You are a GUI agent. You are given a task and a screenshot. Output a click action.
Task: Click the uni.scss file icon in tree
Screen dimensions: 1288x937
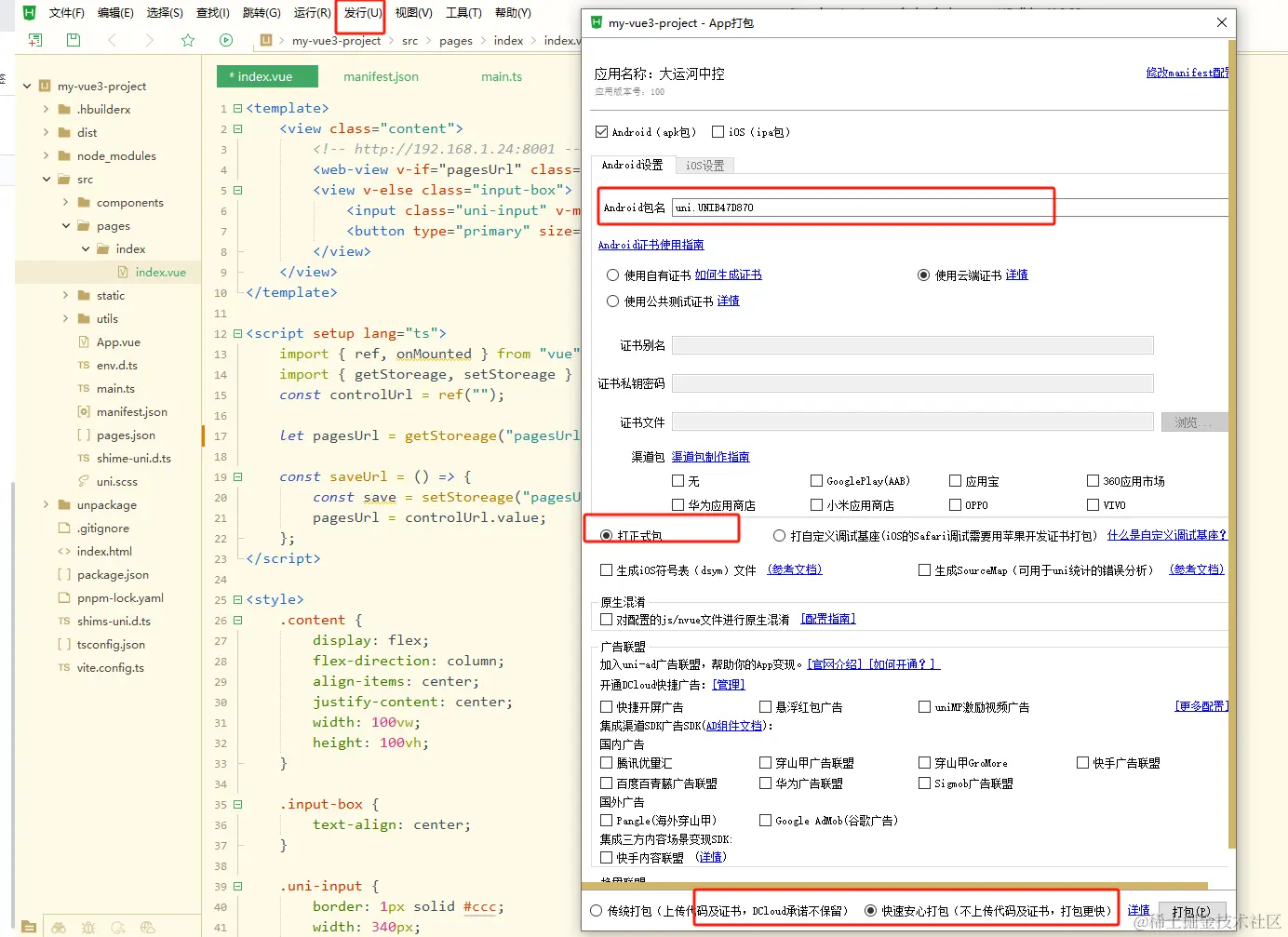pos(84,481)
